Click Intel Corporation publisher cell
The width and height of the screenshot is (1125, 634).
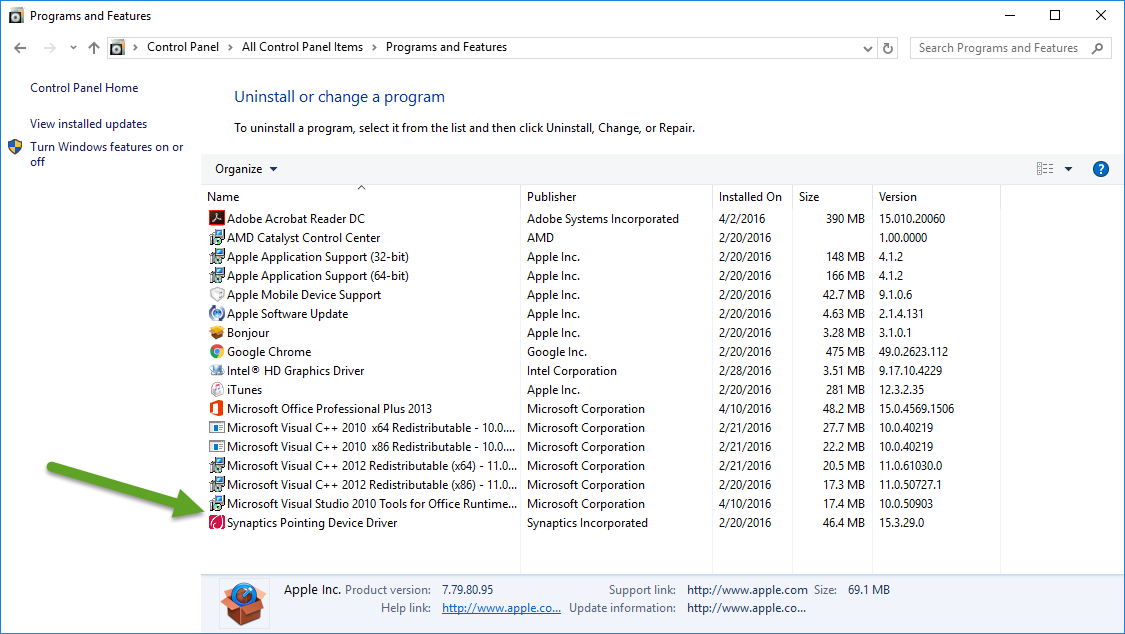point(572,370)
